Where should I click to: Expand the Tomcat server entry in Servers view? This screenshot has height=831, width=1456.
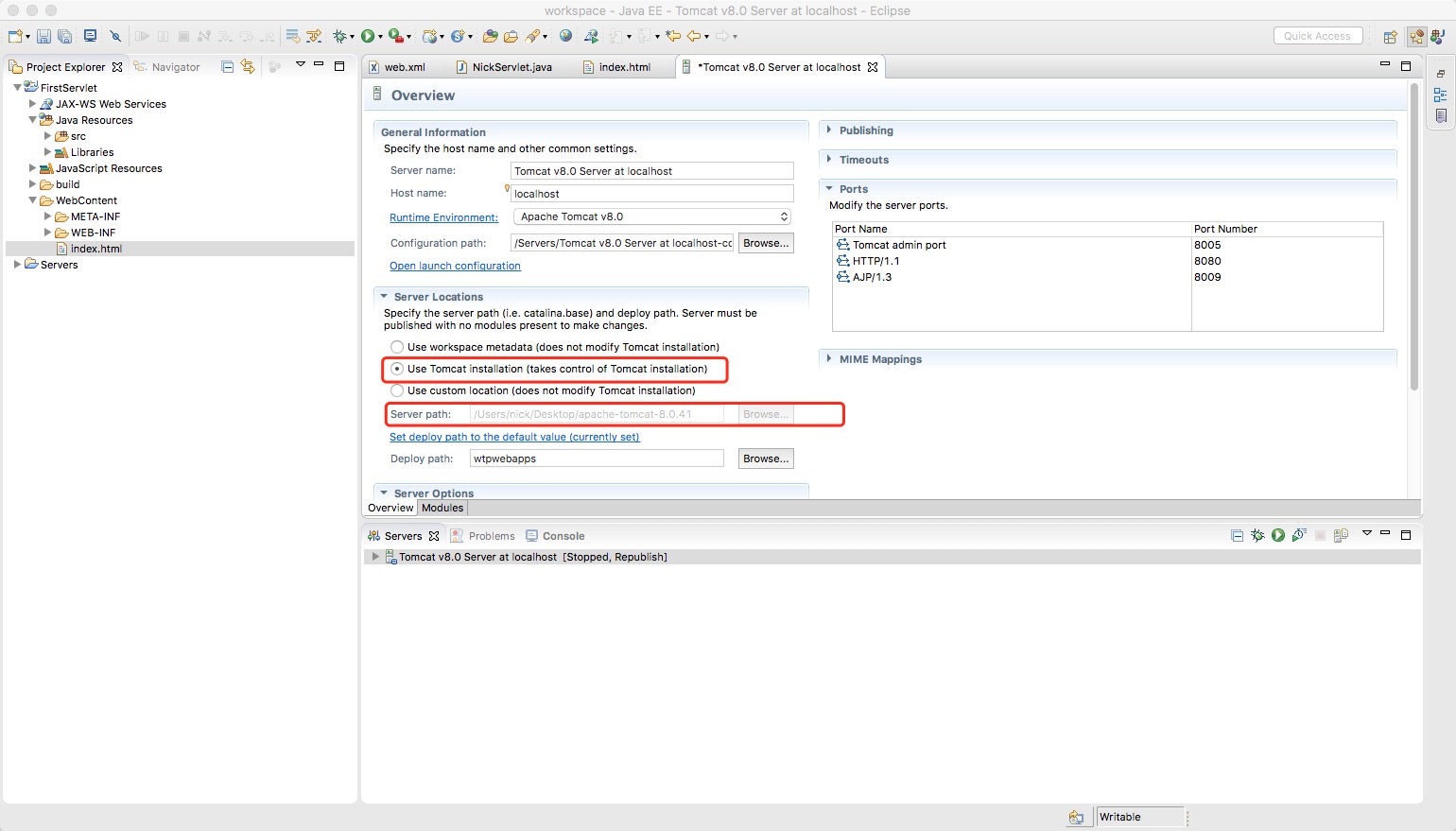[x=376, y=556]
